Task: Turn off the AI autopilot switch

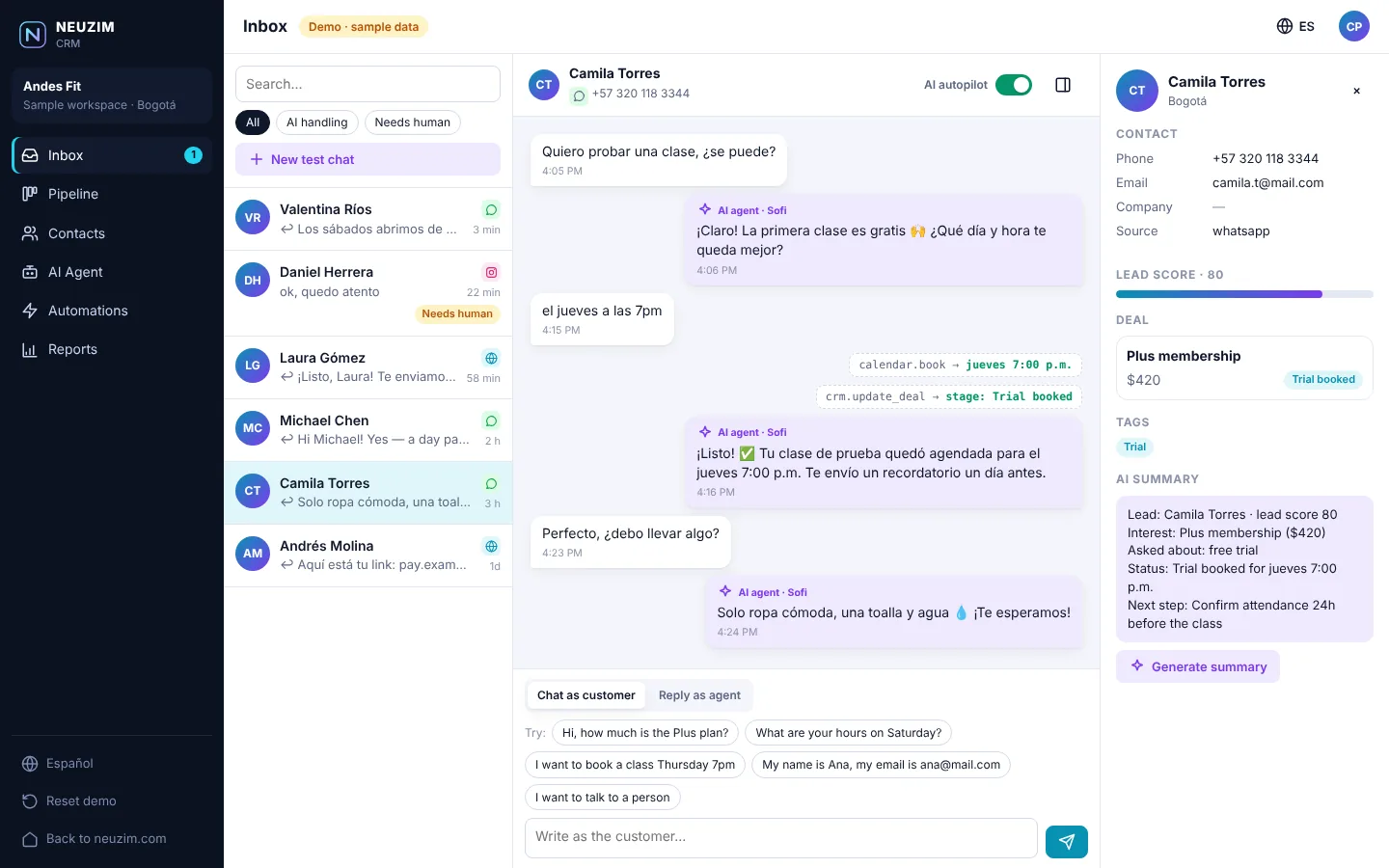Action: click(x=1014, y=85)
